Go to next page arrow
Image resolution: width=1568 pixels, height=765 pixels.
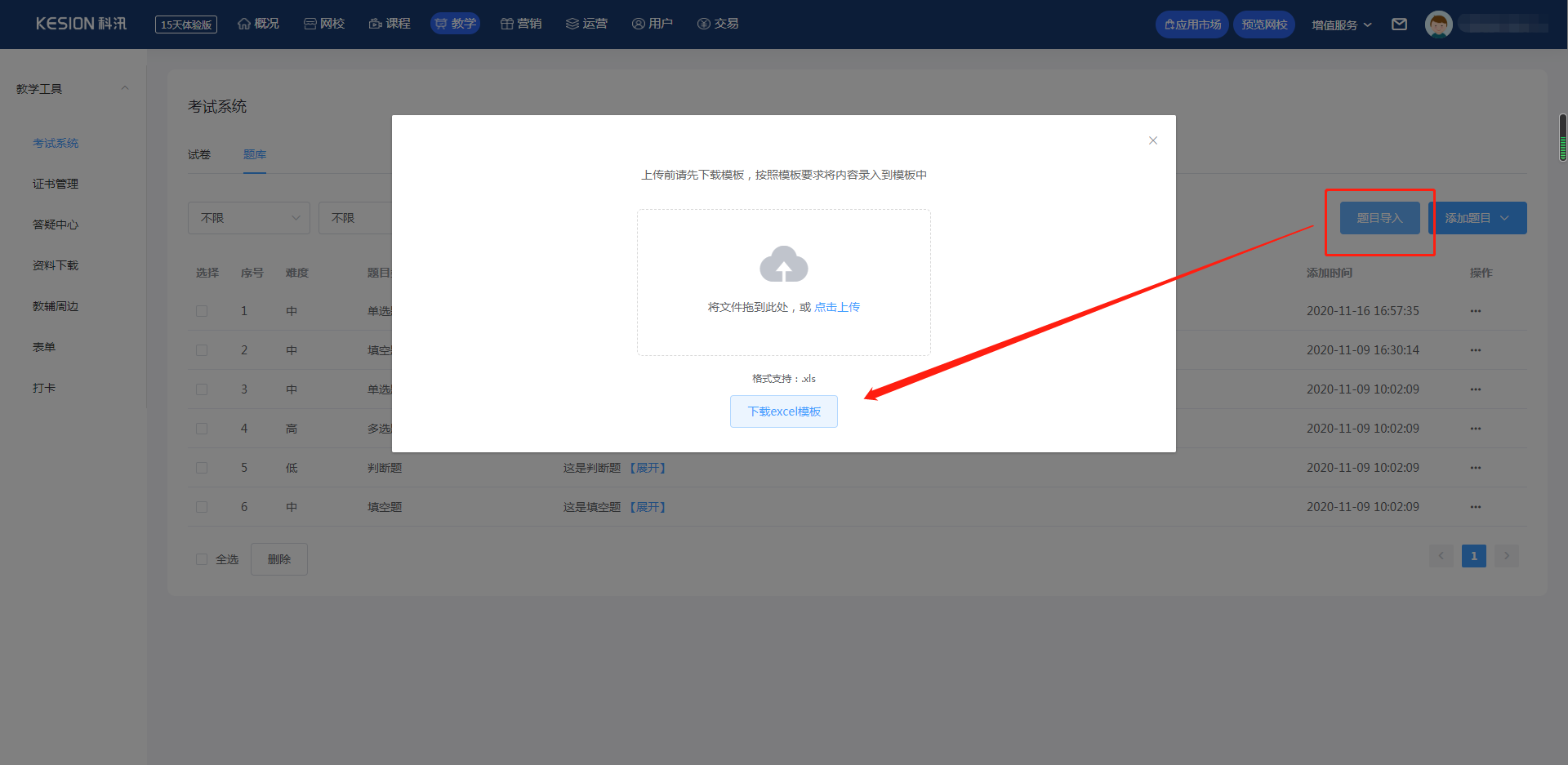(x=1506, y=556)
